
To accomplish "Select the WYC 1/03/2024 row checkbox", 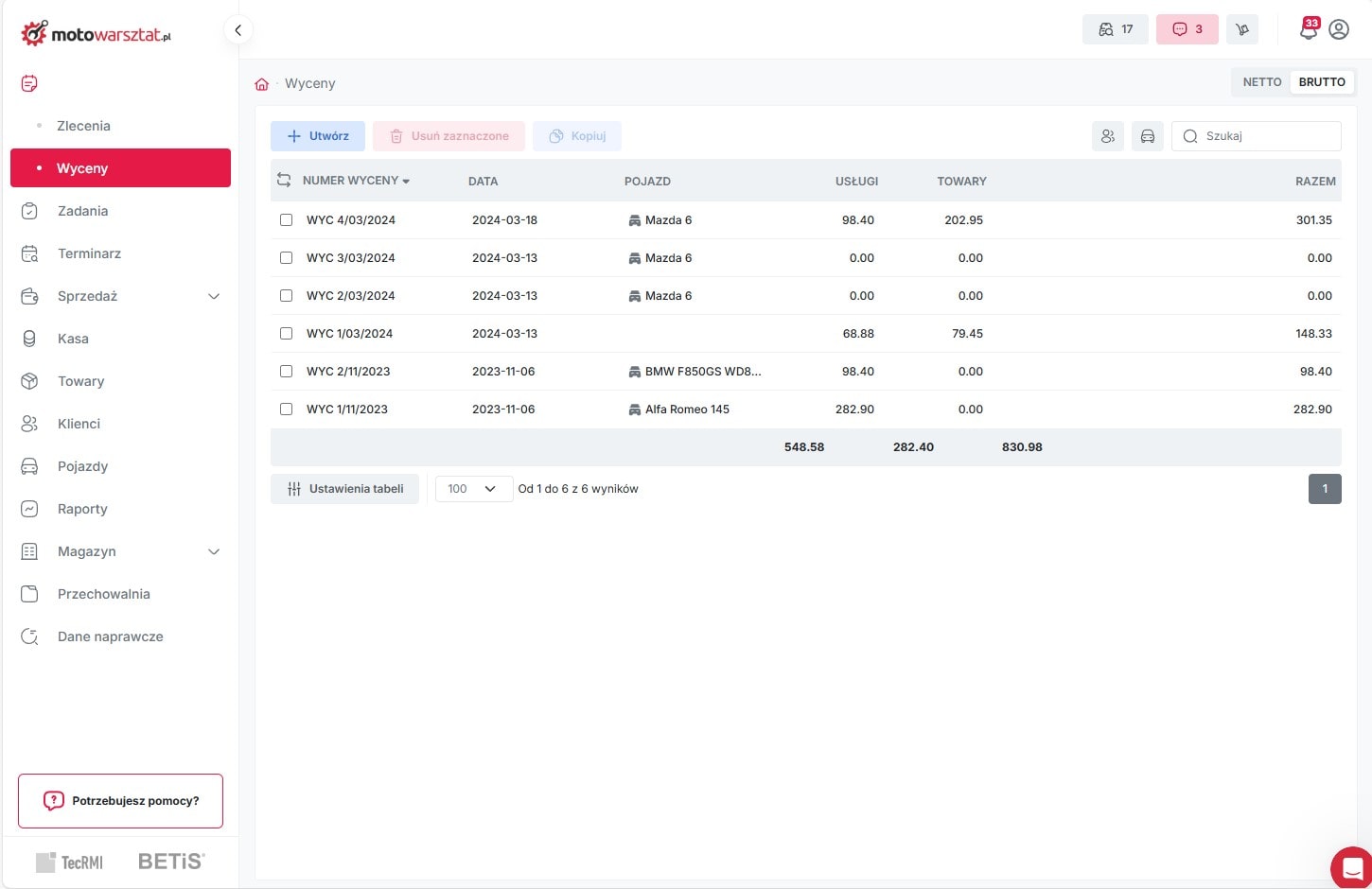I will (x=286, y=334).
